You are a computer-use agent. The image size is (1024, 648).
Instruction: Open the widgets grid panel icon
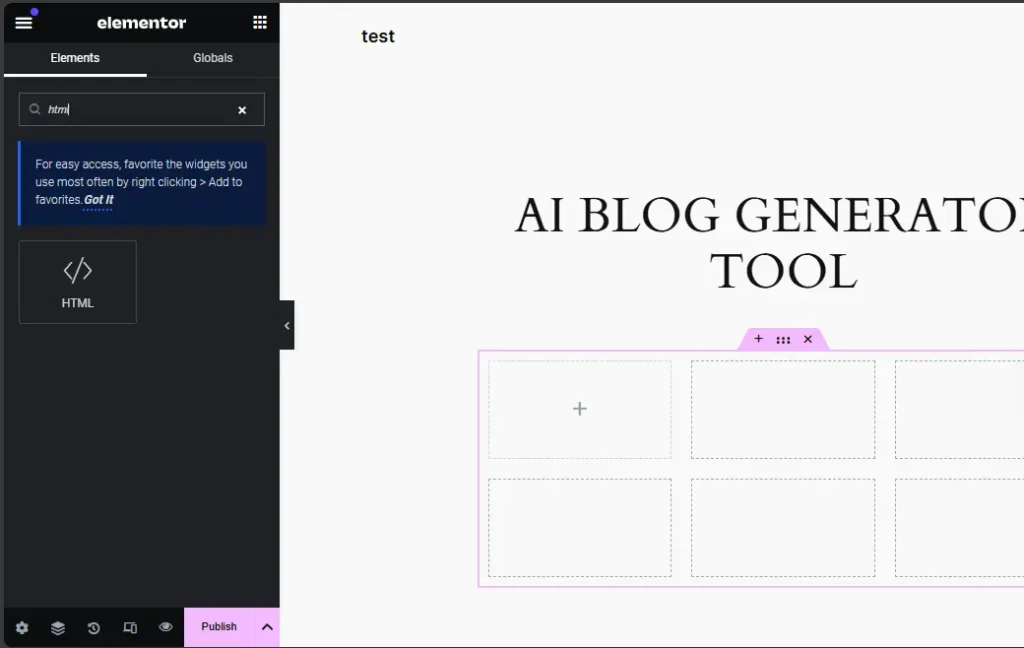[260, 23]
